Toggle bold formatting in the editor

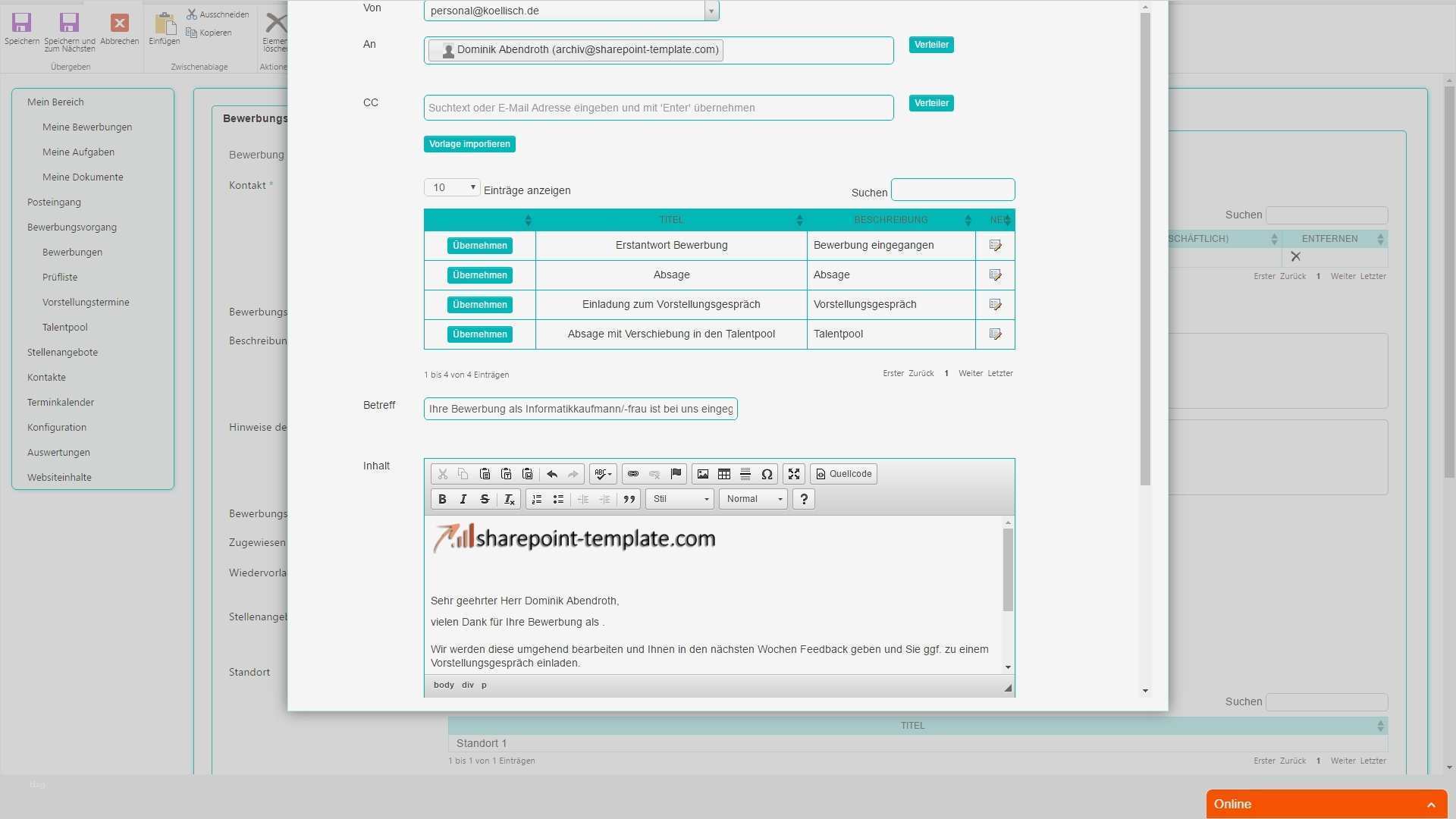(442, 499)
